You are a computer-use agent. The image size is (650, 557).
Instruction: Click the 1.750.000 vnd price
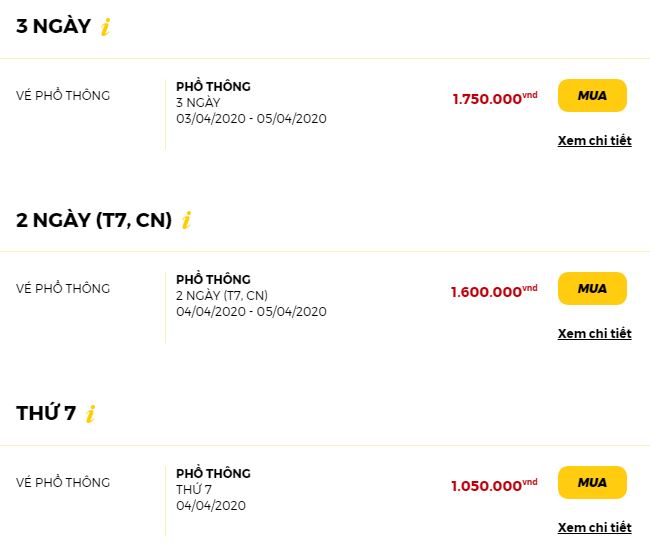495,98
